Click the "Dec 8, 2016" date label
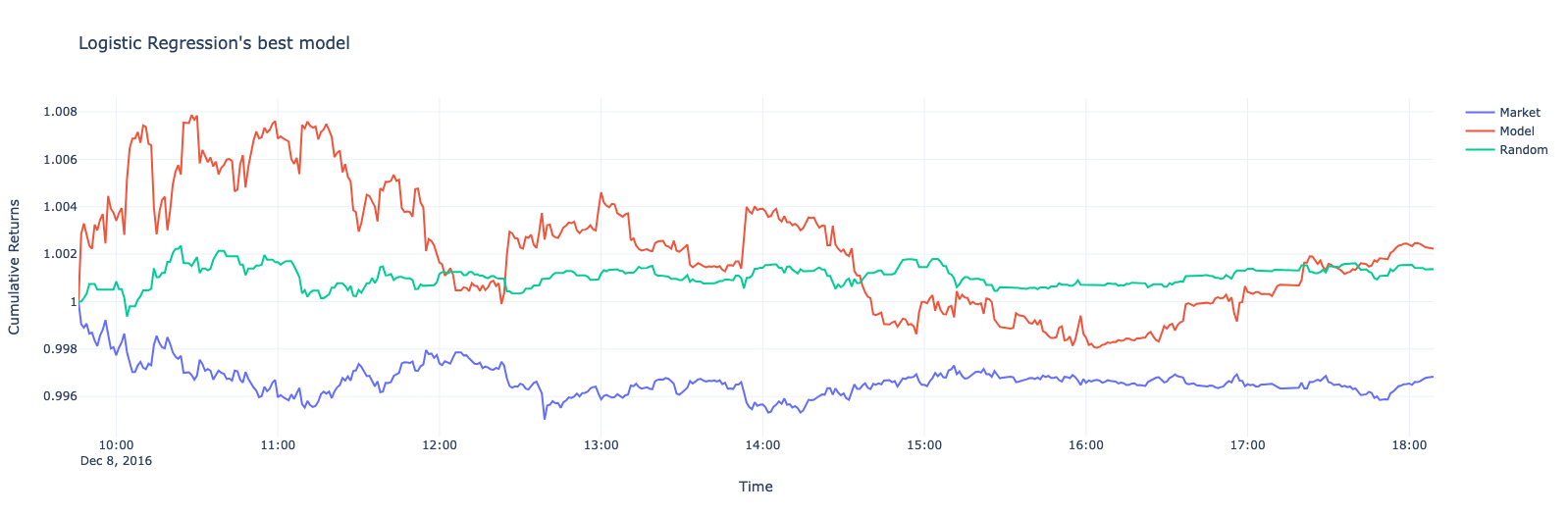The width and height of the screenshot is (1568, 515). [116, 460]
